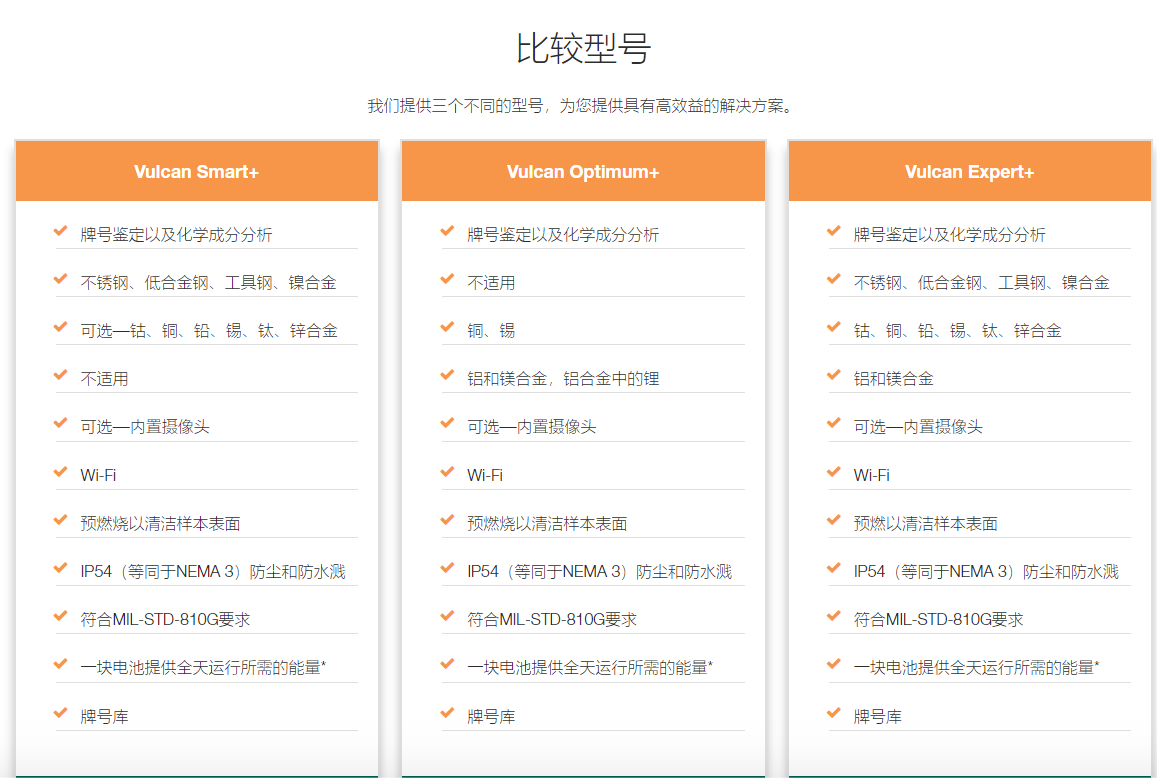Select the Vulcan Smart+ orange header

point(196,171)
